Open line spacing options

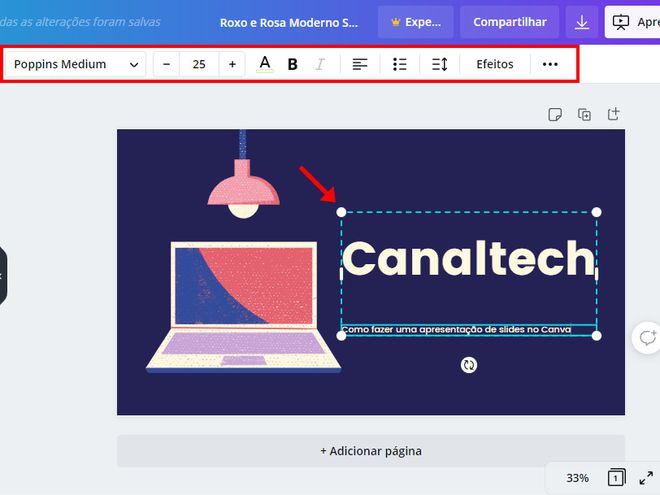440,64
